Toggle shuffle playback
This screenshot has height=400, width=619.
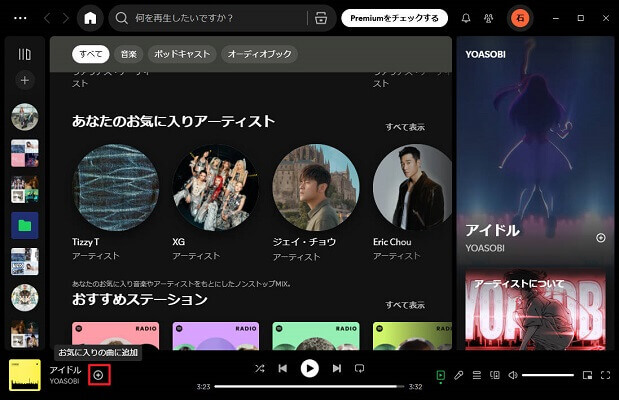click(x=259, y=368)
